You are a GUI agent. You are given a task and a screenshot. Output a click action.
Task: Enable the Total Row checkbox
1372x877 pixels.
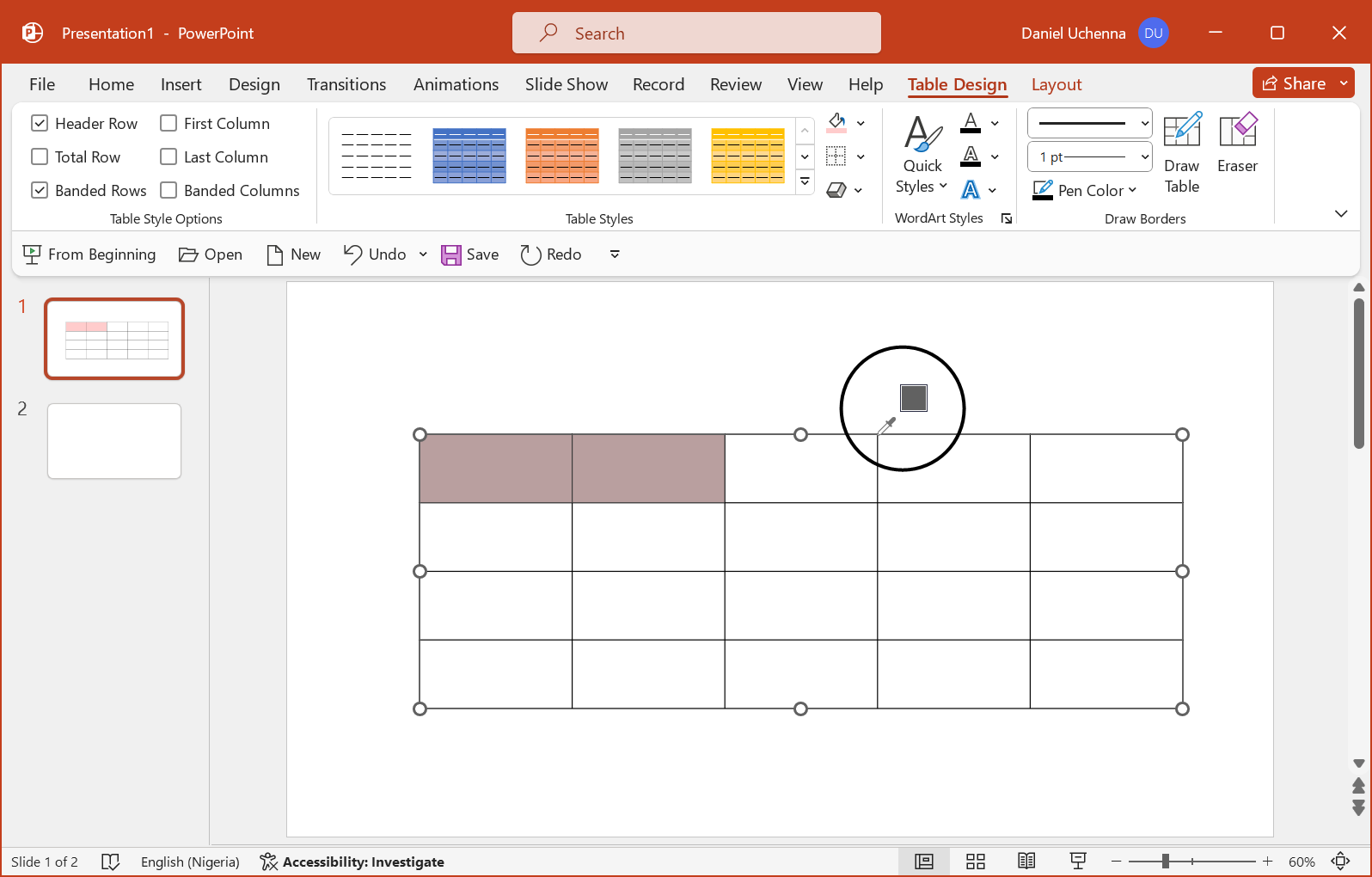click(40, 157)
